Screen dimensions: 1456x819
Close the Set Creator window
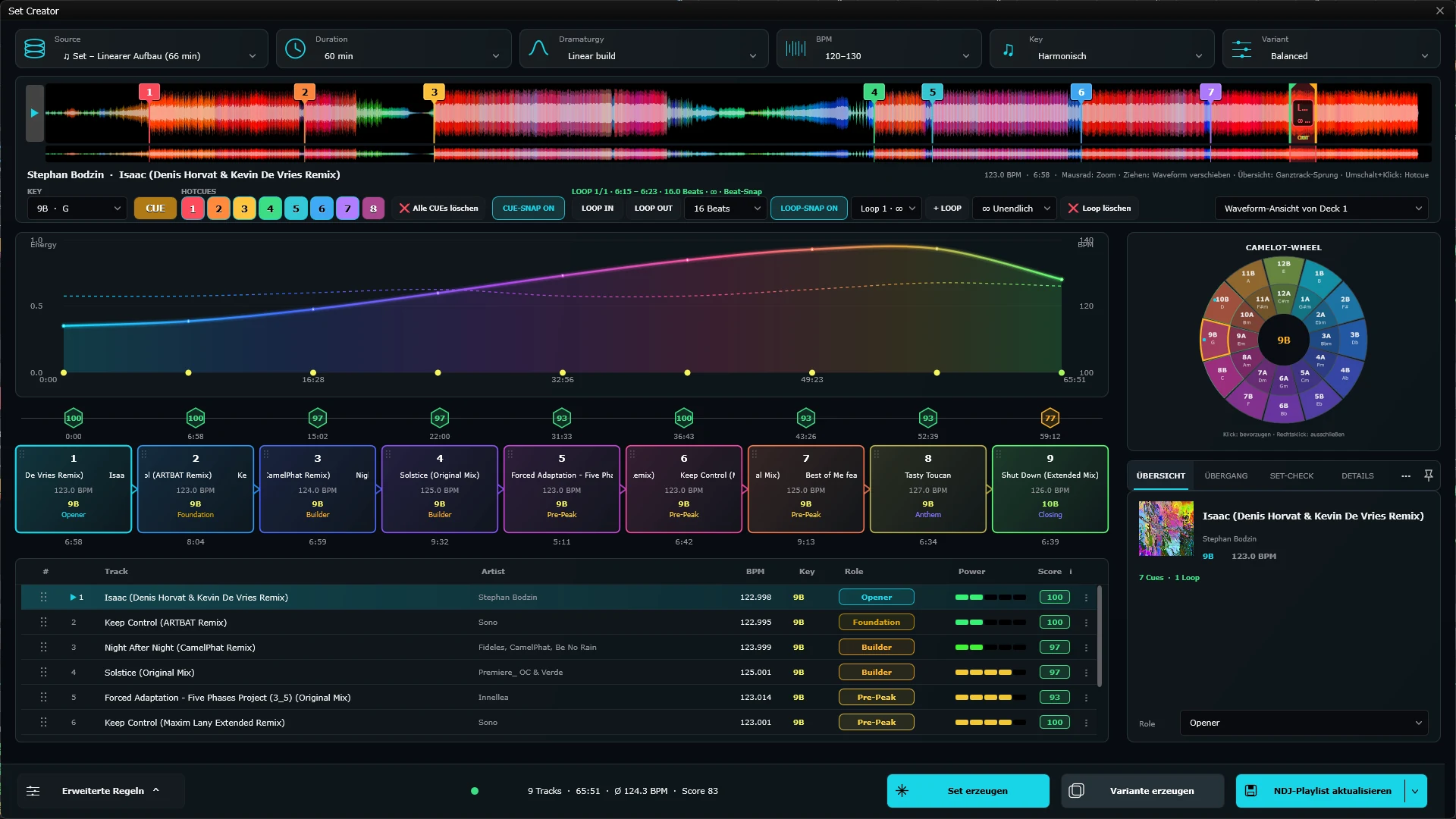point(1440,11)
